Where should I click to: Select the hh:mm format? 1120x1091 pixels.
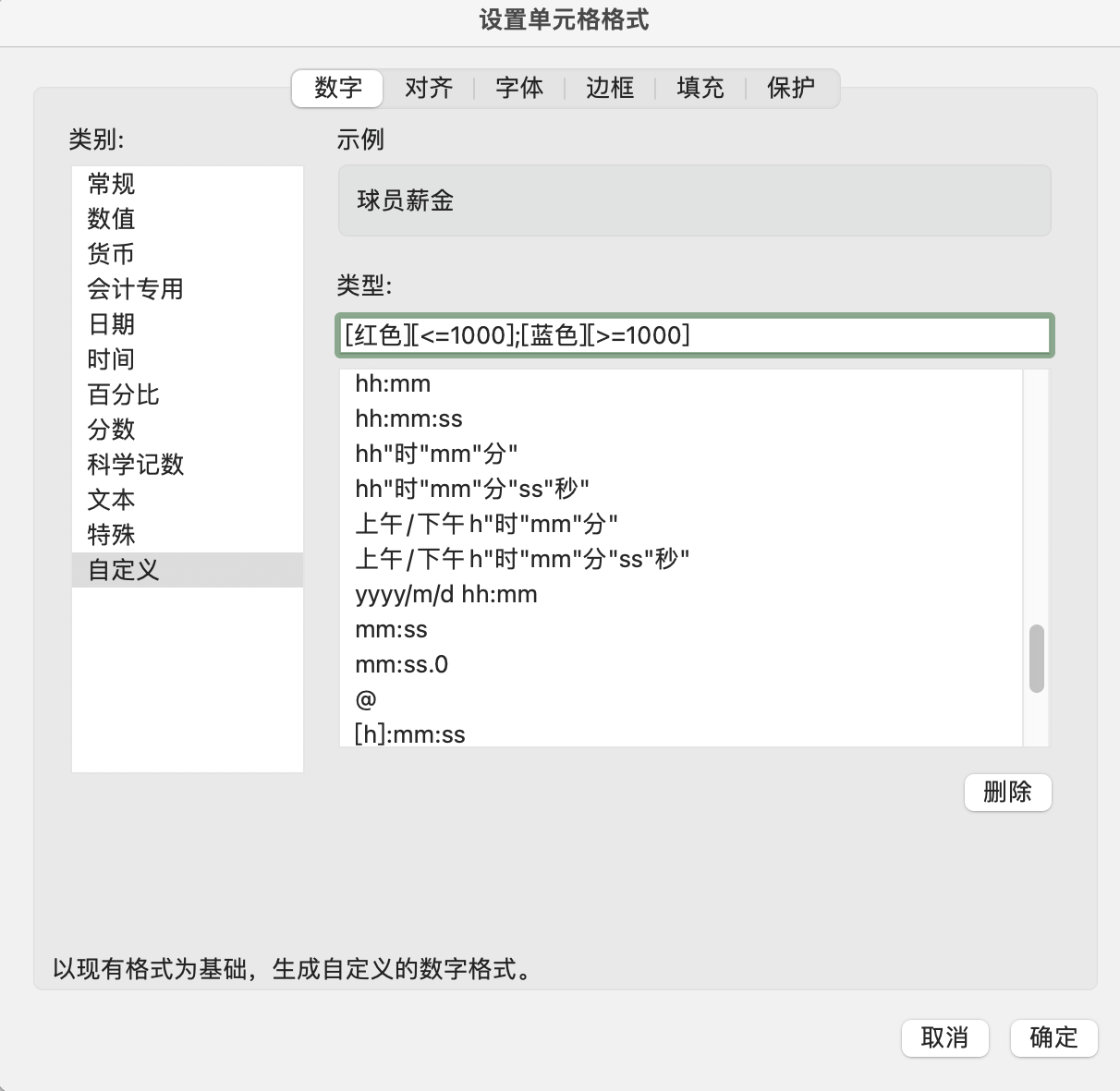681,383
